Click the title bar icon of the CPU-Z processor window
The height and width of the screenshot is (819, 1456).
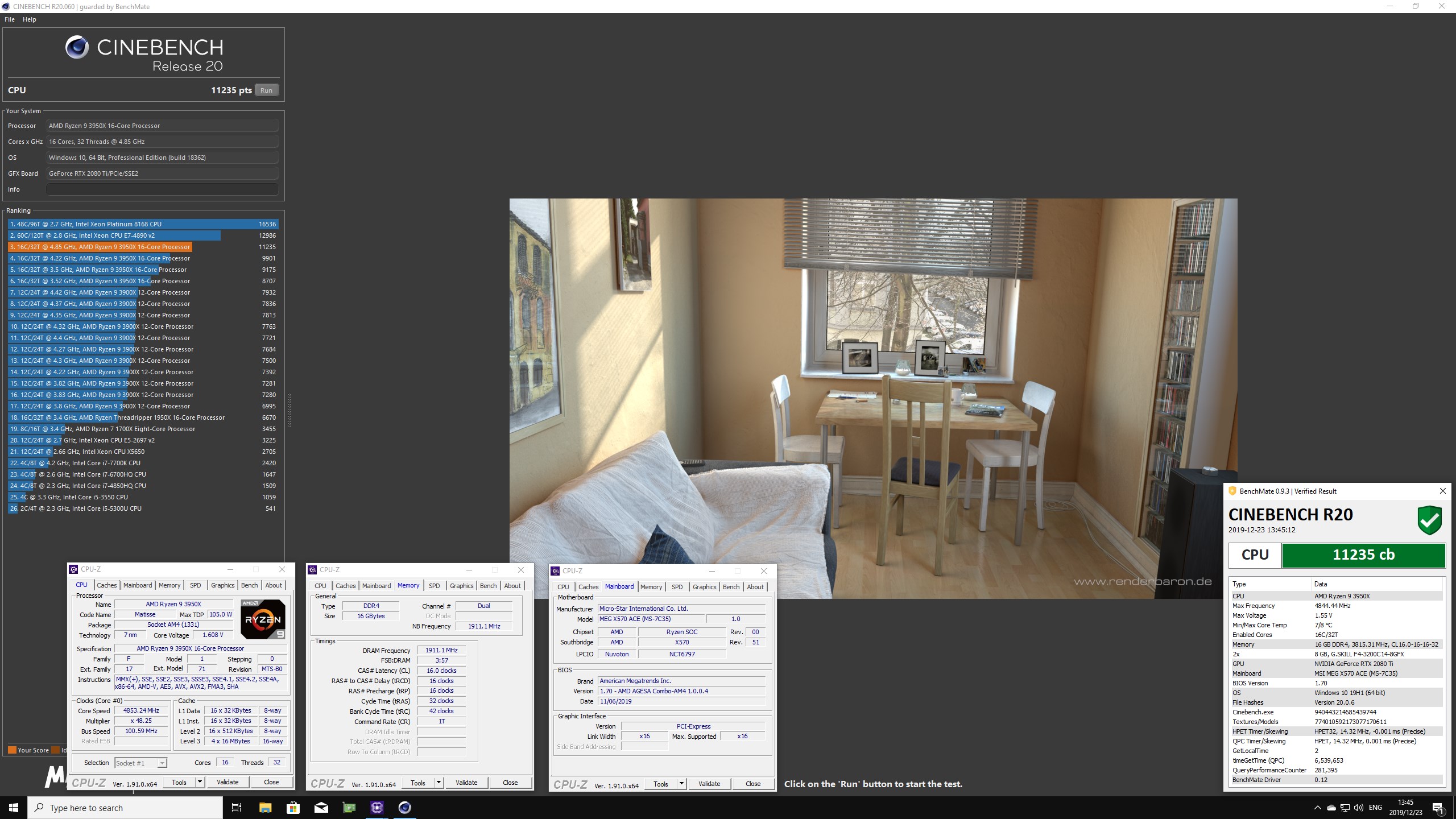point(73,569)
